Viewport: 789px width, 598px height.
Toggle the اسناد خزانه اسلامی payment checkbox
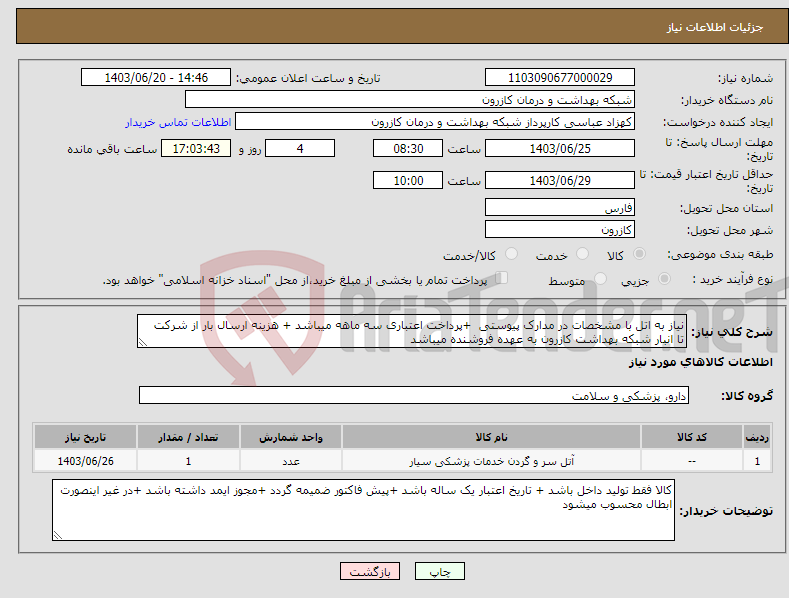coord(502,278)
